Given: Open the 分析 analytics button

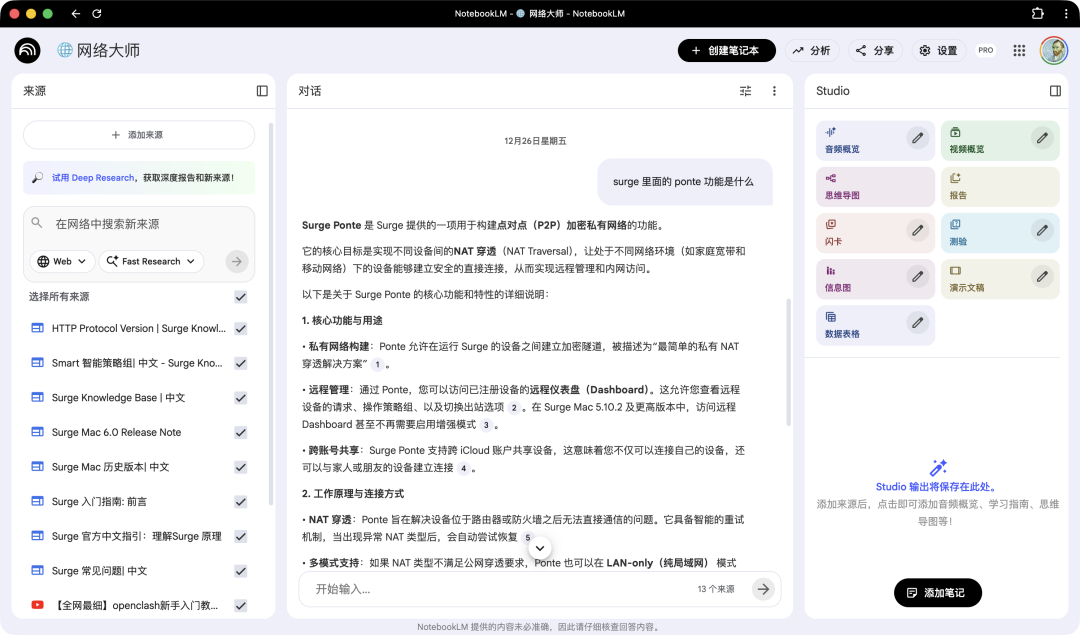Looking at the screenshot, I should click(x=811, y=50).
